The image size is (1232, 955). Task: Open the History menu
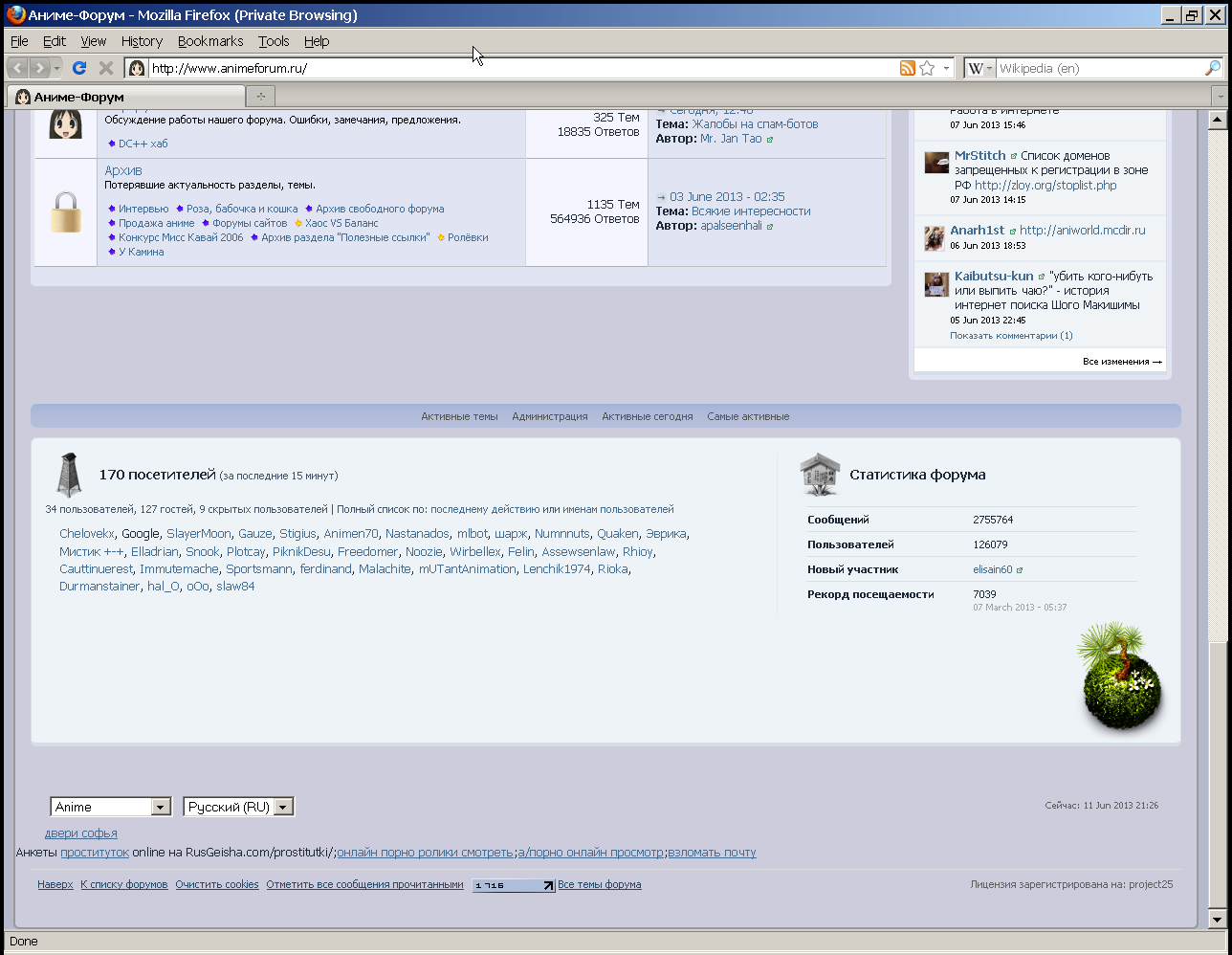[142, 41]
